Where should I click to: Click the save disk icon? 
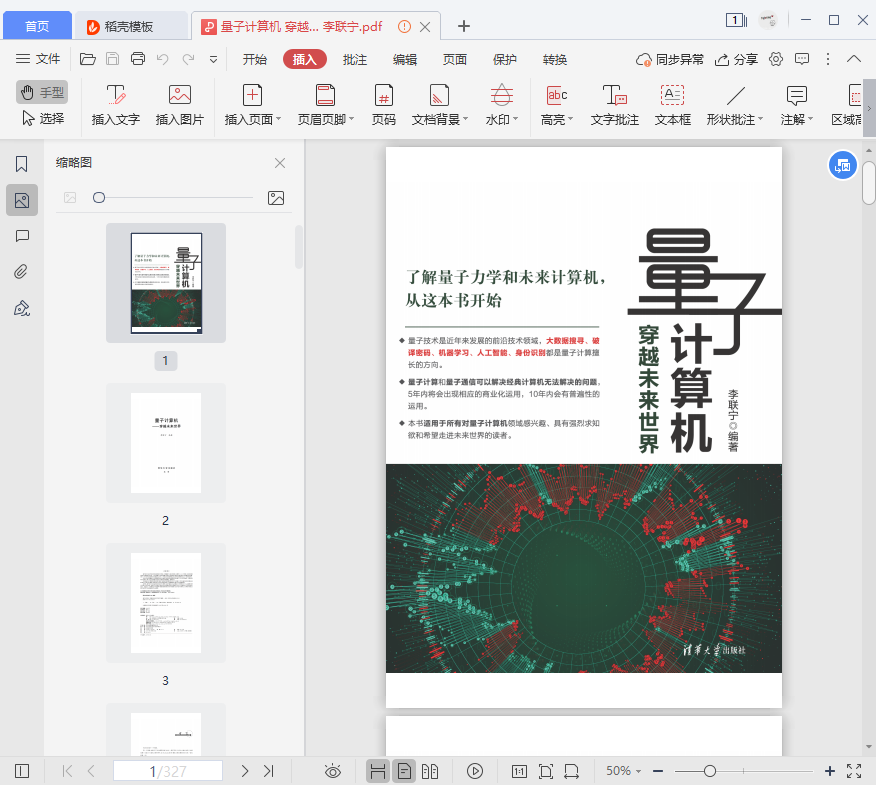coord(113,59)
